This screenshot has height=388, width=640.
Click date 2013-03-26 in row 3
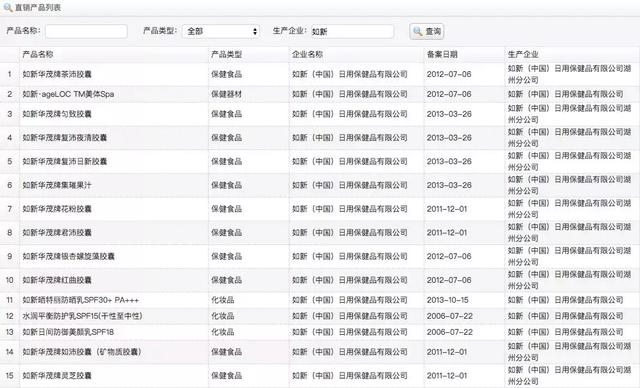pos(449,114)
